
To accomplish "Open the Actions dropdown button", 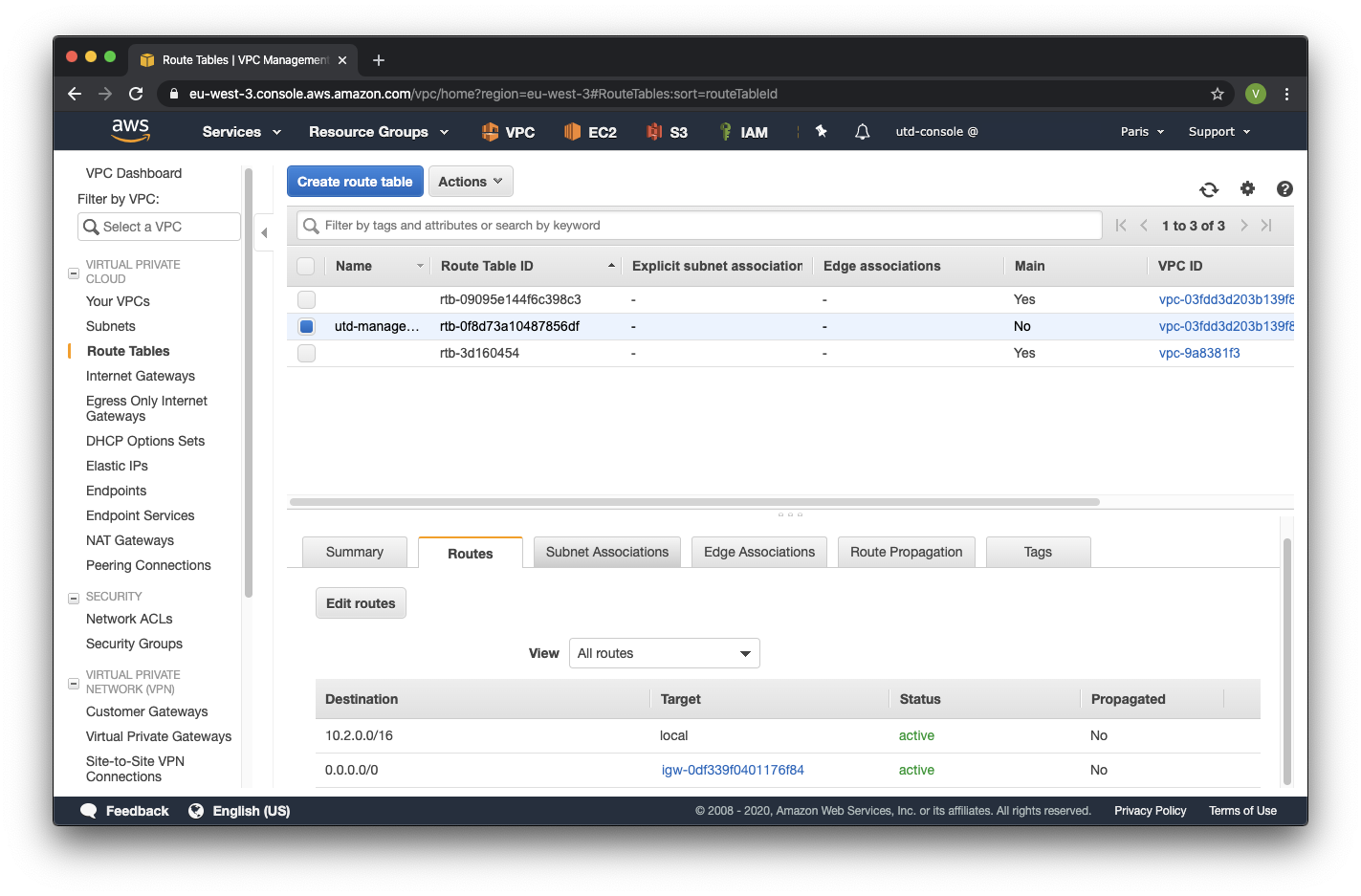I will point(471,182).
